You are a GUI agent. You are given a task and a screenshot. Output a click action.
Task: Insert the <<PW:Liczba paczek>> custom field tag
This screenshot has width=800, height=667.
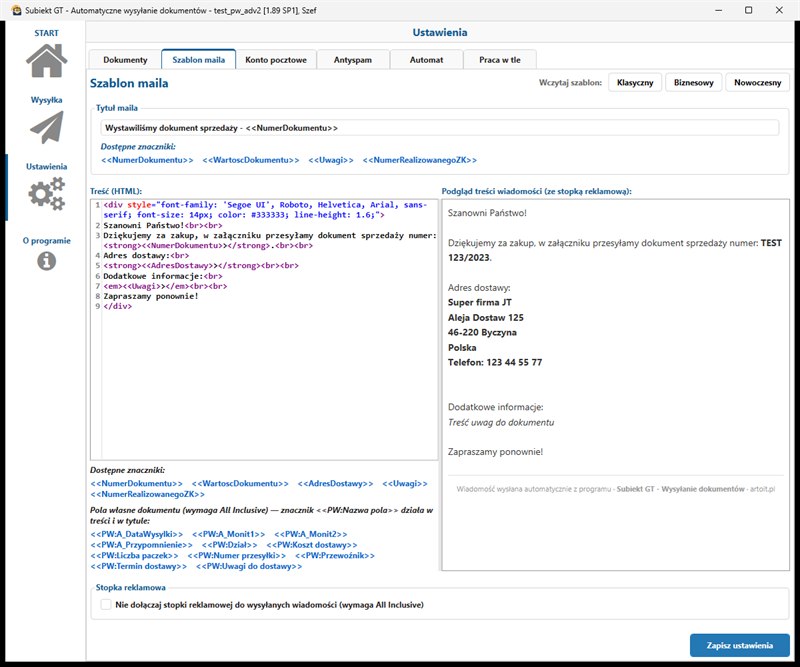coord(135,556)
